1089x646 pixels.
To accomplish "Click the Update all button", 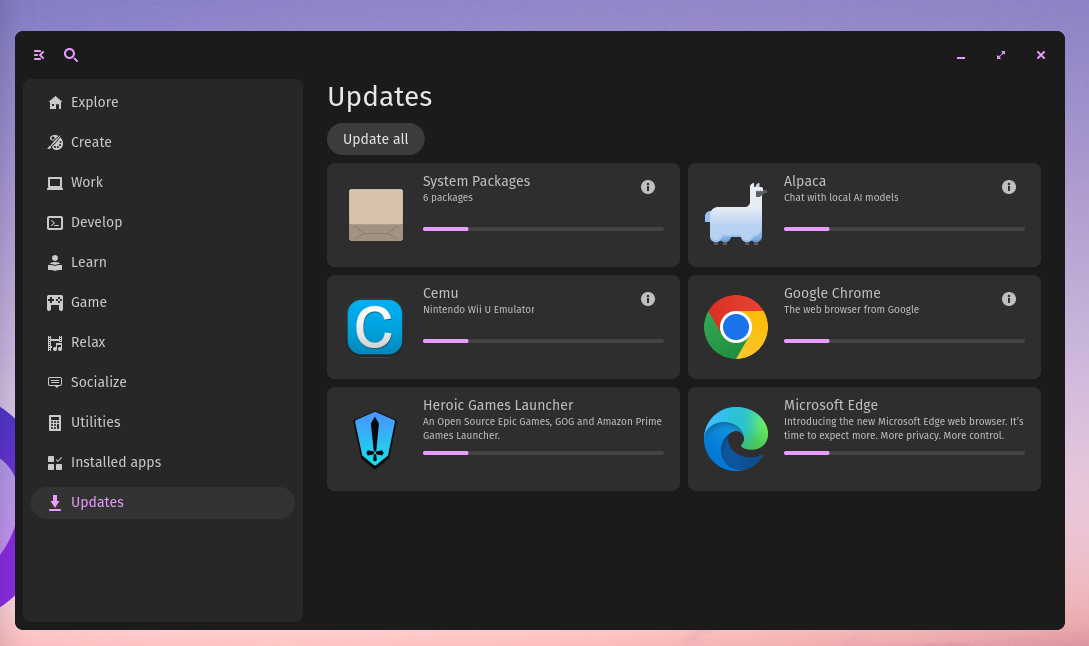I will tap(376, 139).
